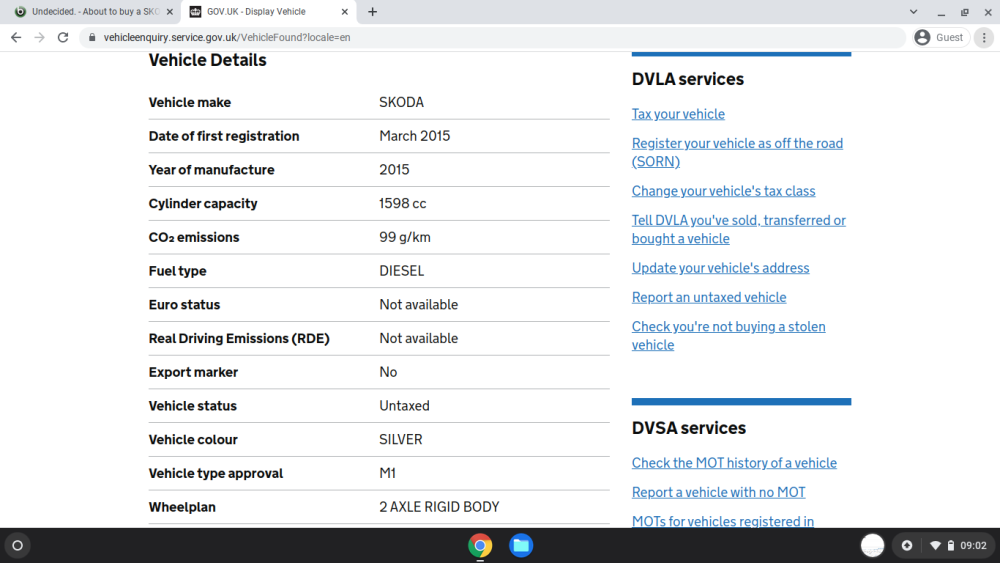Go back using browser back arrow

pyautogui.click(x=16, y=38)
